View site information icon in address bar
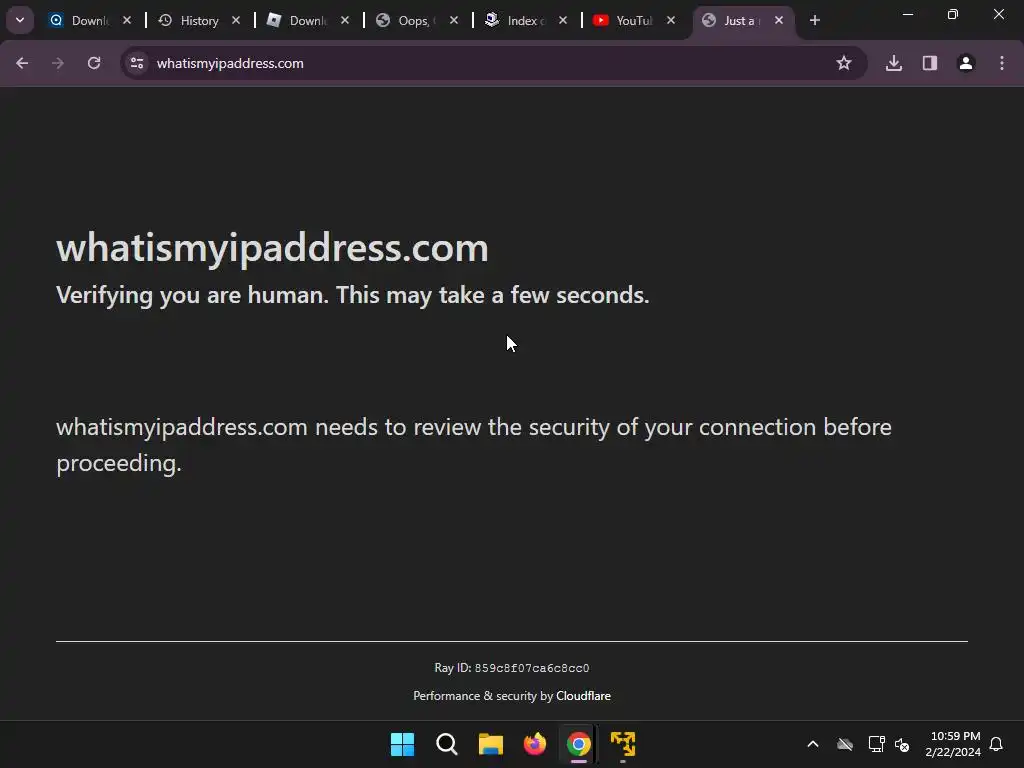The image size is (1024, 768). point(137,63)
